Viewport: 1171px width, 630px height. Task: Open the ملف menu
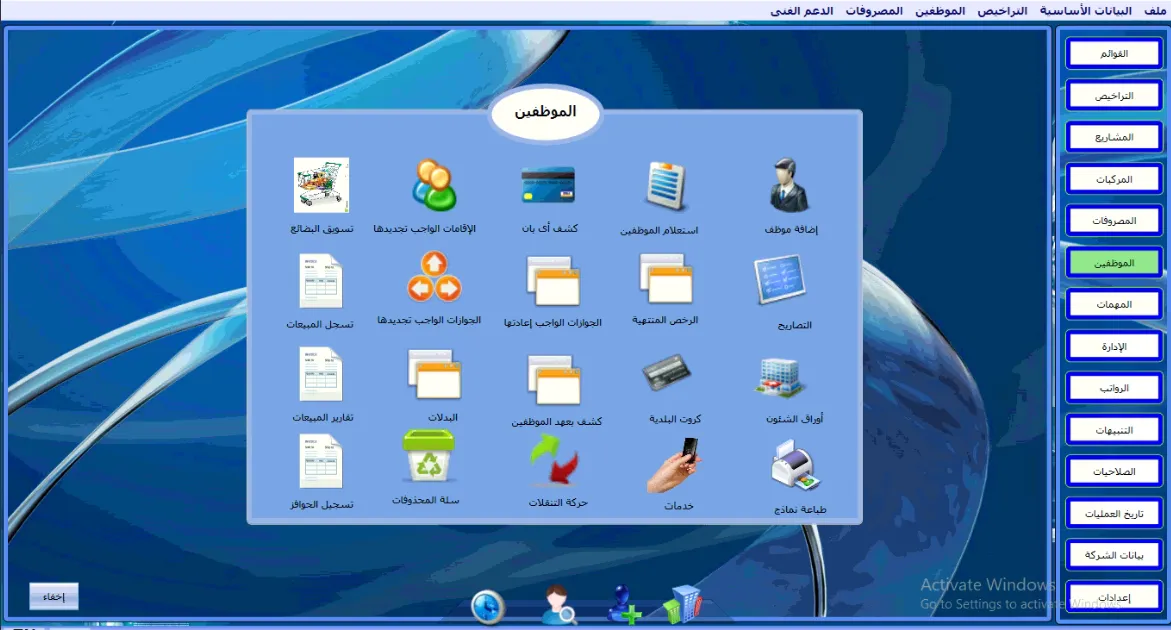point(1154,10)
